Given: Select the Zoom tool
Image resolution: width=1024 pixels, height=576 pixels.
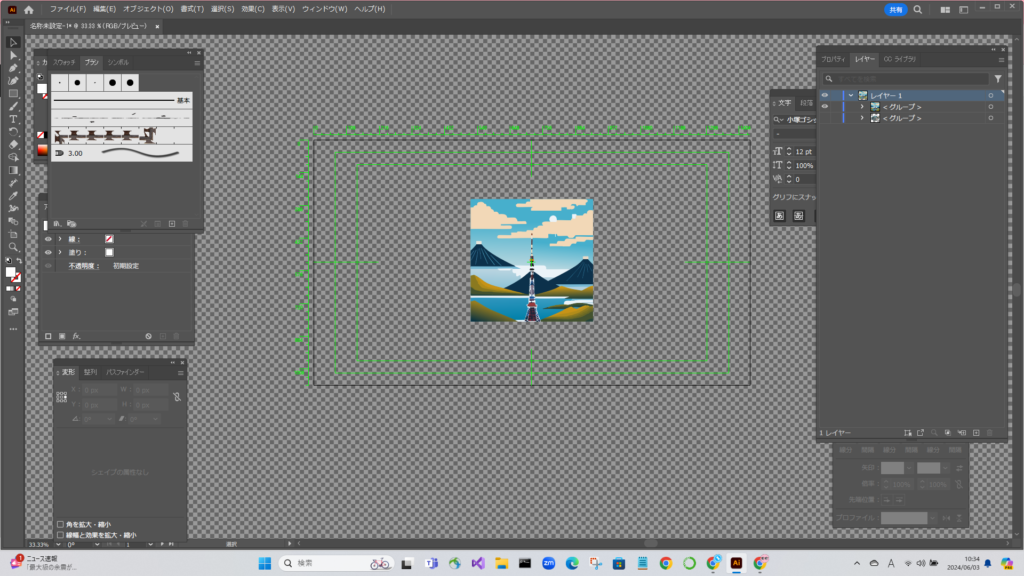Looking at the screenshot, I should [13, 246].
